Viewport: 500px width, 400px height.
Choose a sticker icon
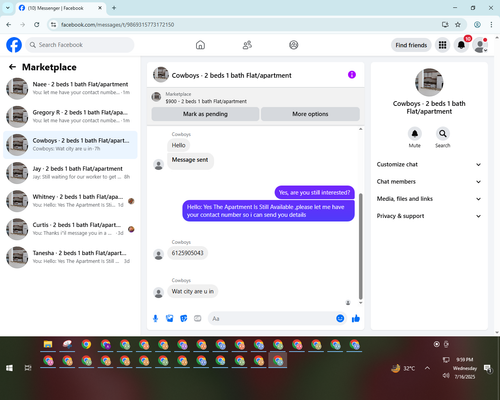tap(184, 319)
